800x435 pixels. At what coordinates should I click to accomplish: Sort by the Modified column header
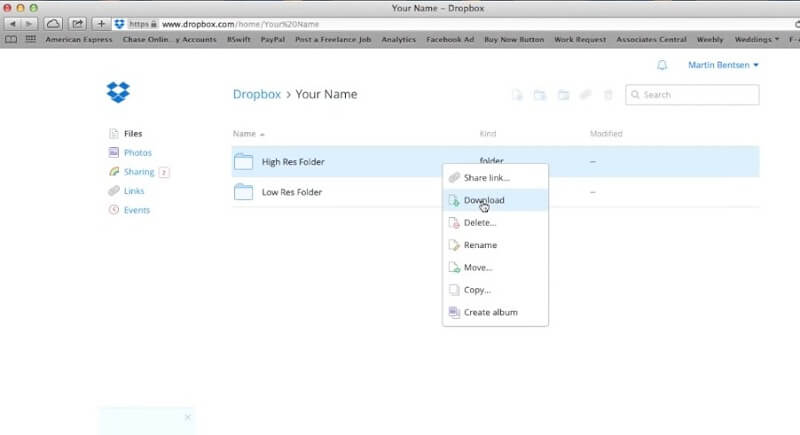coord(606,134)
